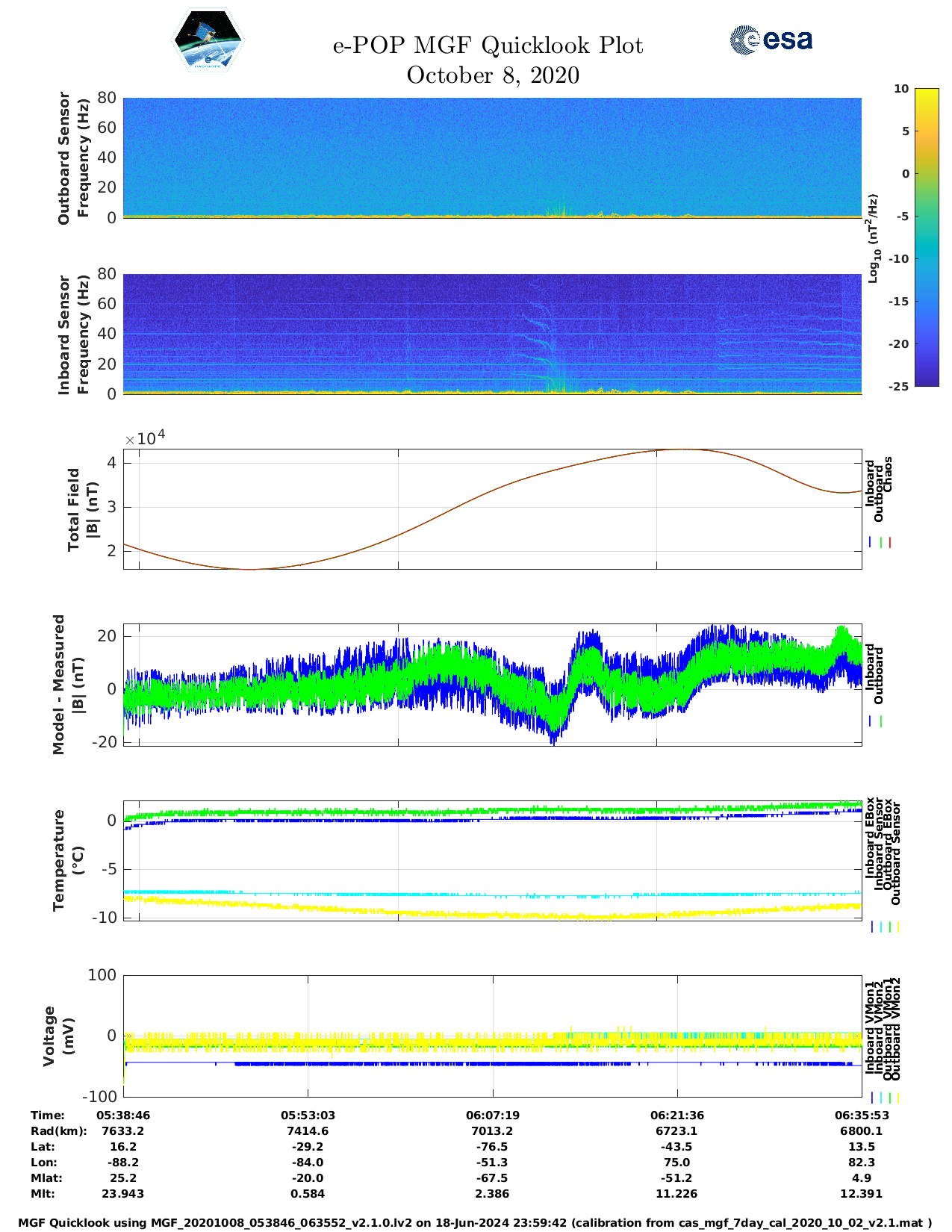
Task: Click the Inboard Sensor spectrogram panel
Action: click(x=492, y=334)
